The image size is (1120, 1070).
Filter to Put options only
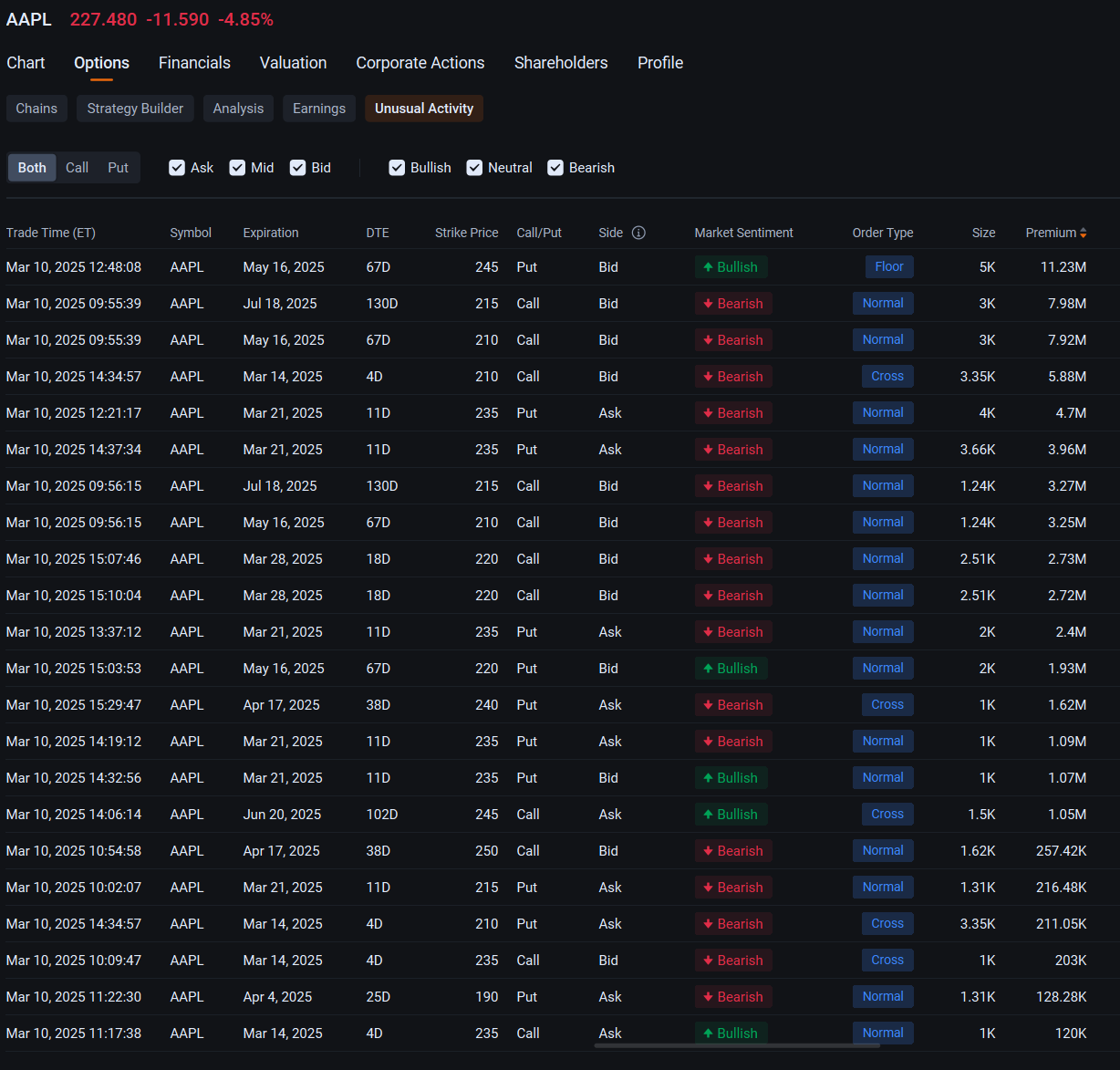pyautogui.click(x=119, y=168)
